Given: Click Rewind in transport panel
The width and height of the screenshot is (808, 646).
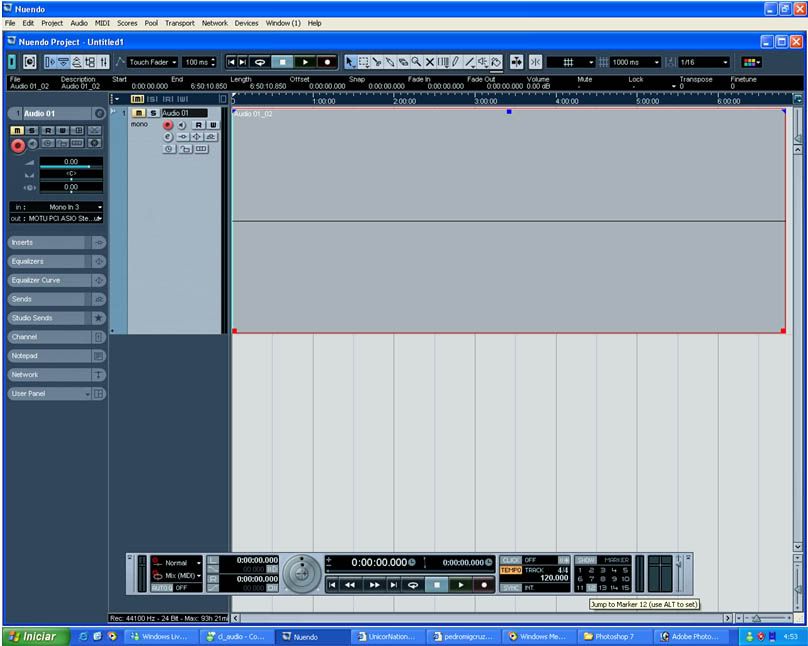Looking at the screenshot, I should 350,585.
